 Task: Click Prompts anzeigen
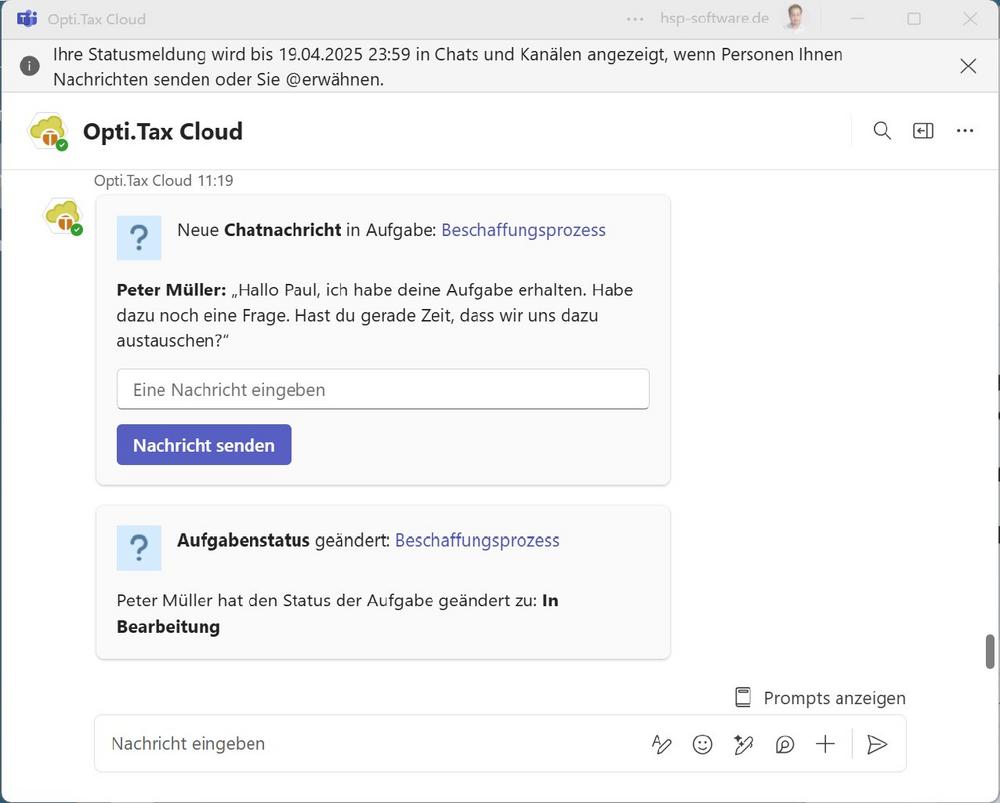(x=820, y=698)
